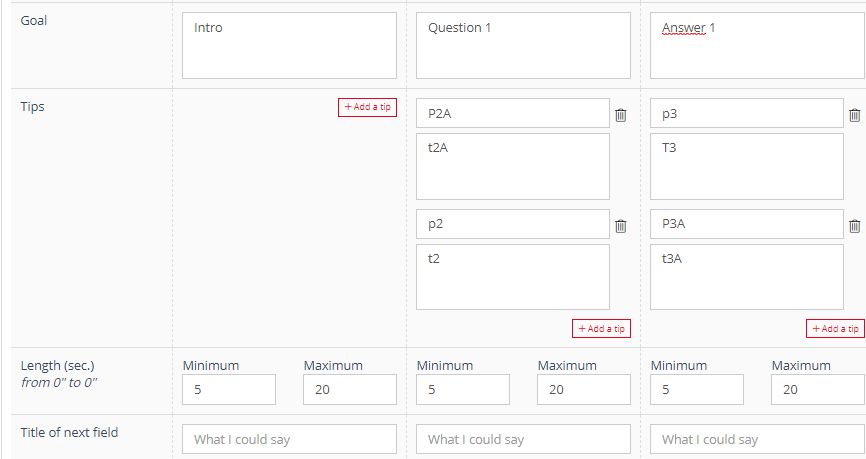Add a tip under Answer 1 column

coord(835,329)
